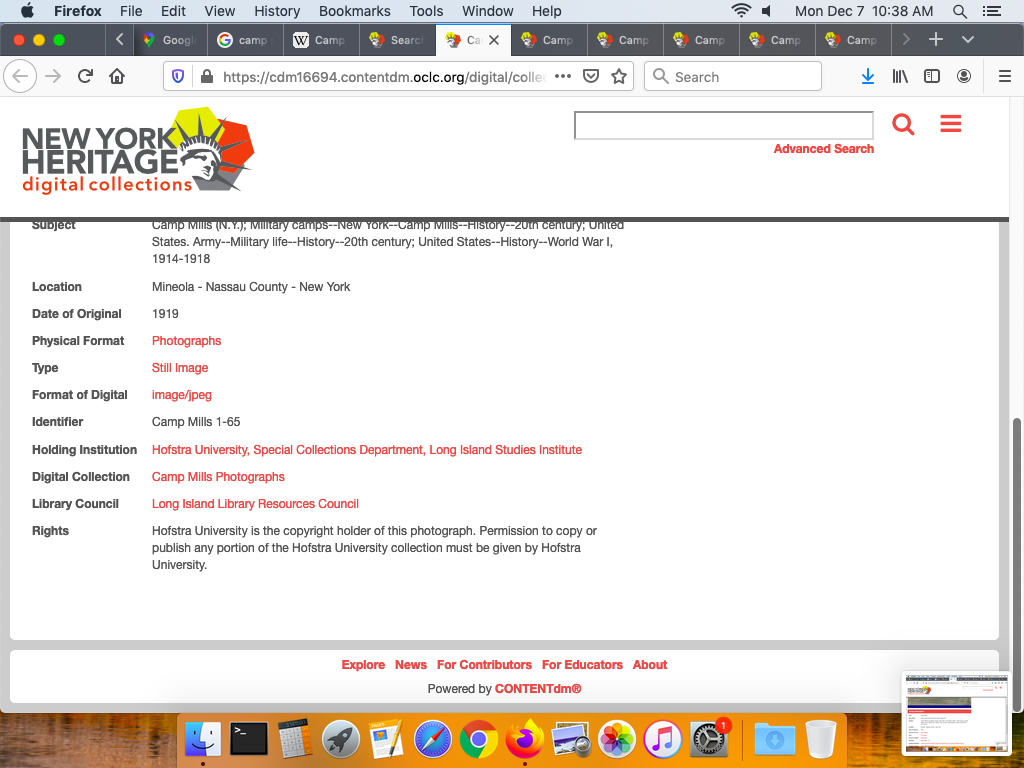Viewport: 1024px width, 768px height.
Task: Save page to Pocket icon
Action: pos(591,77)
